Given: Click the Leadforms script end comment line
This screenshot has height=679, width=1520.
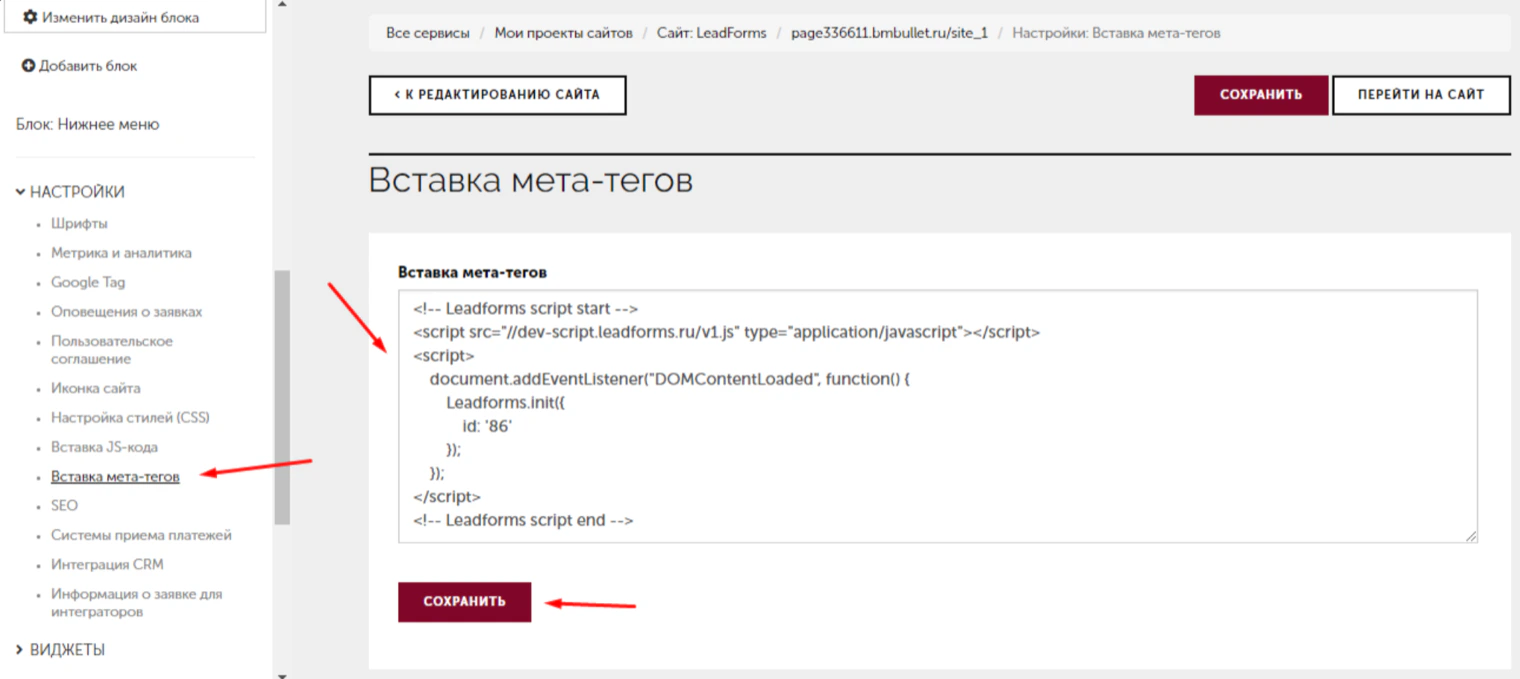Looking at the screenshot, I should (x=523, y=521).
